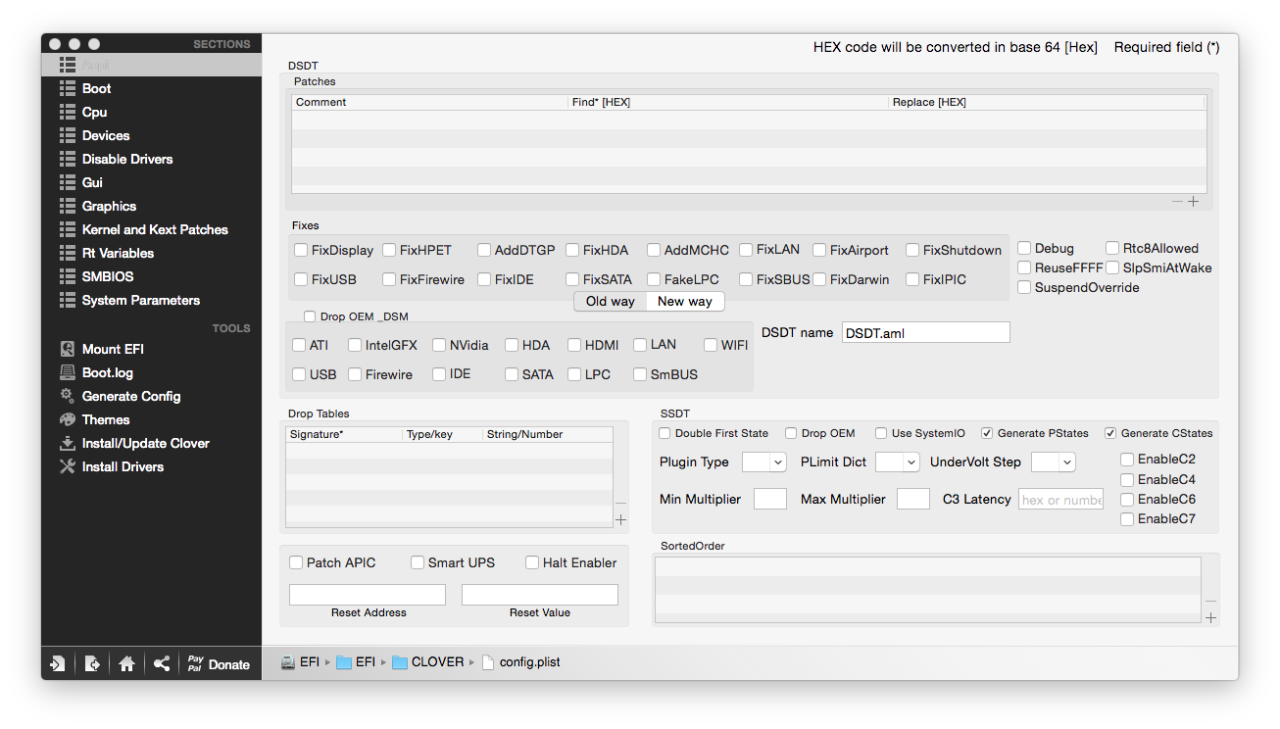This screenshot has width=1280, height=729.
Task: Open the PLimit Dict dropdown
Action: 897,462
